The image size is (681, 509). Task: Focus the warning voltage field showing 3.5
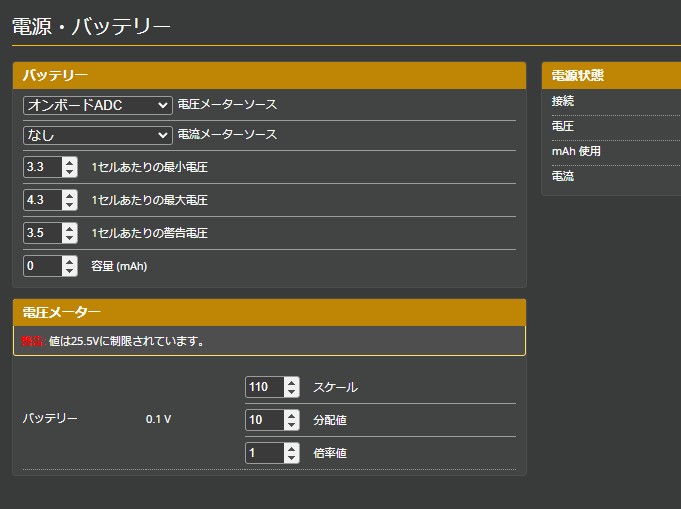pos(43,233)
